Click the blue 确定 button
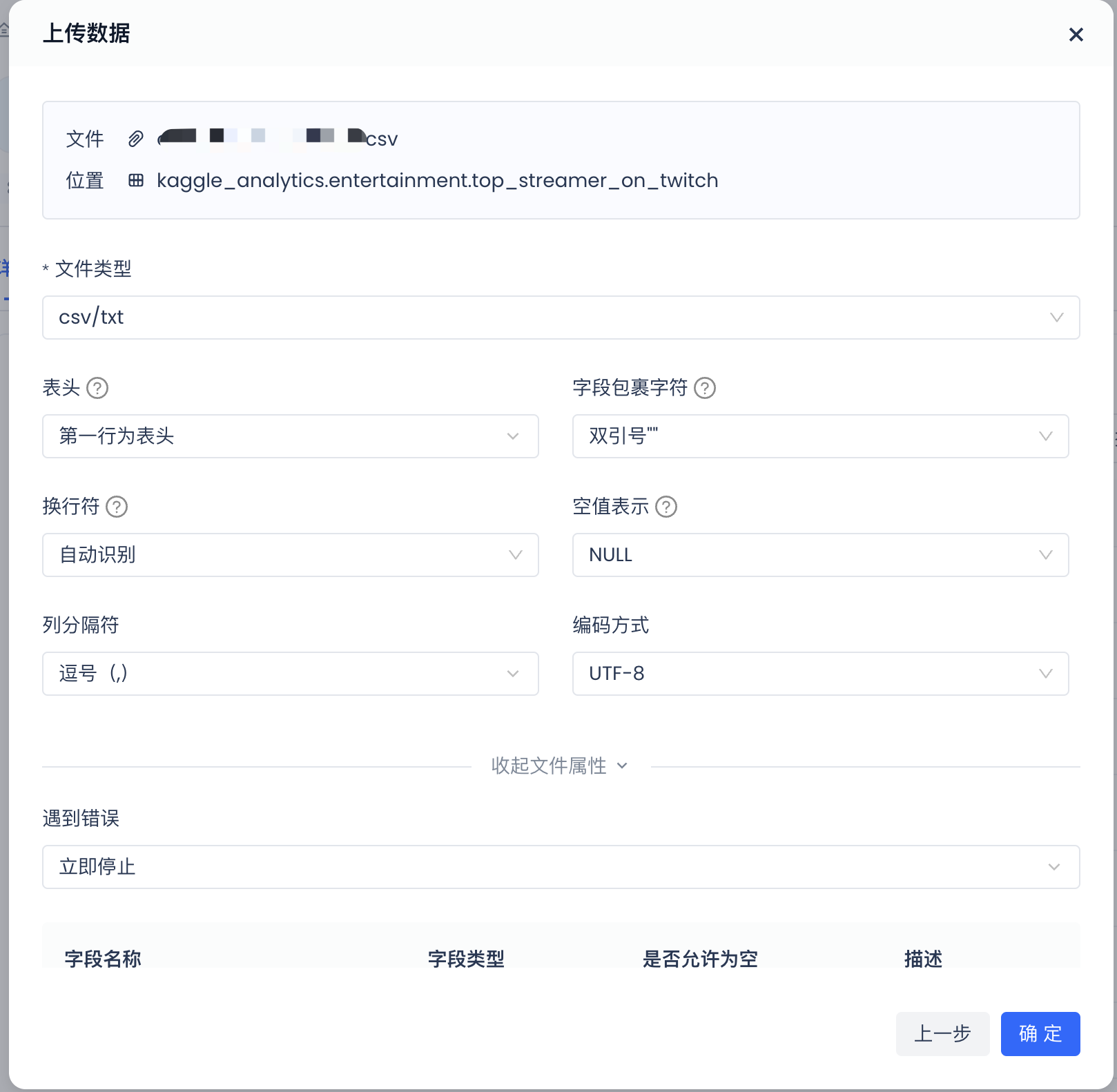The width and height of the screenshot is (1117, 1092). pyautogui.click(x=1040, y=1033)
